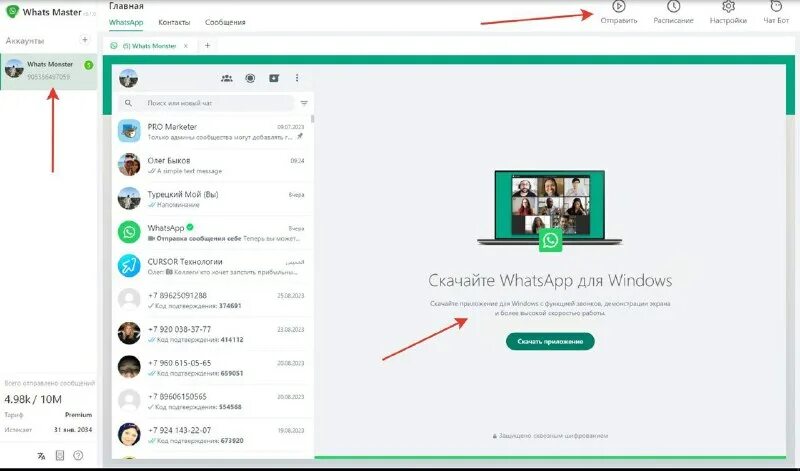Switch to the WhatsApp main tab

(x=126, y=22)
